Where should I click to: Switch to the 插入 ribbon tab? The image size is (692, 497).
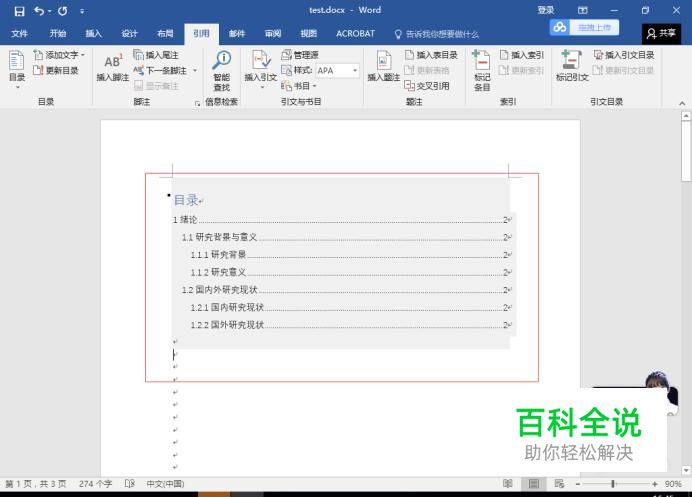[94, 34]
